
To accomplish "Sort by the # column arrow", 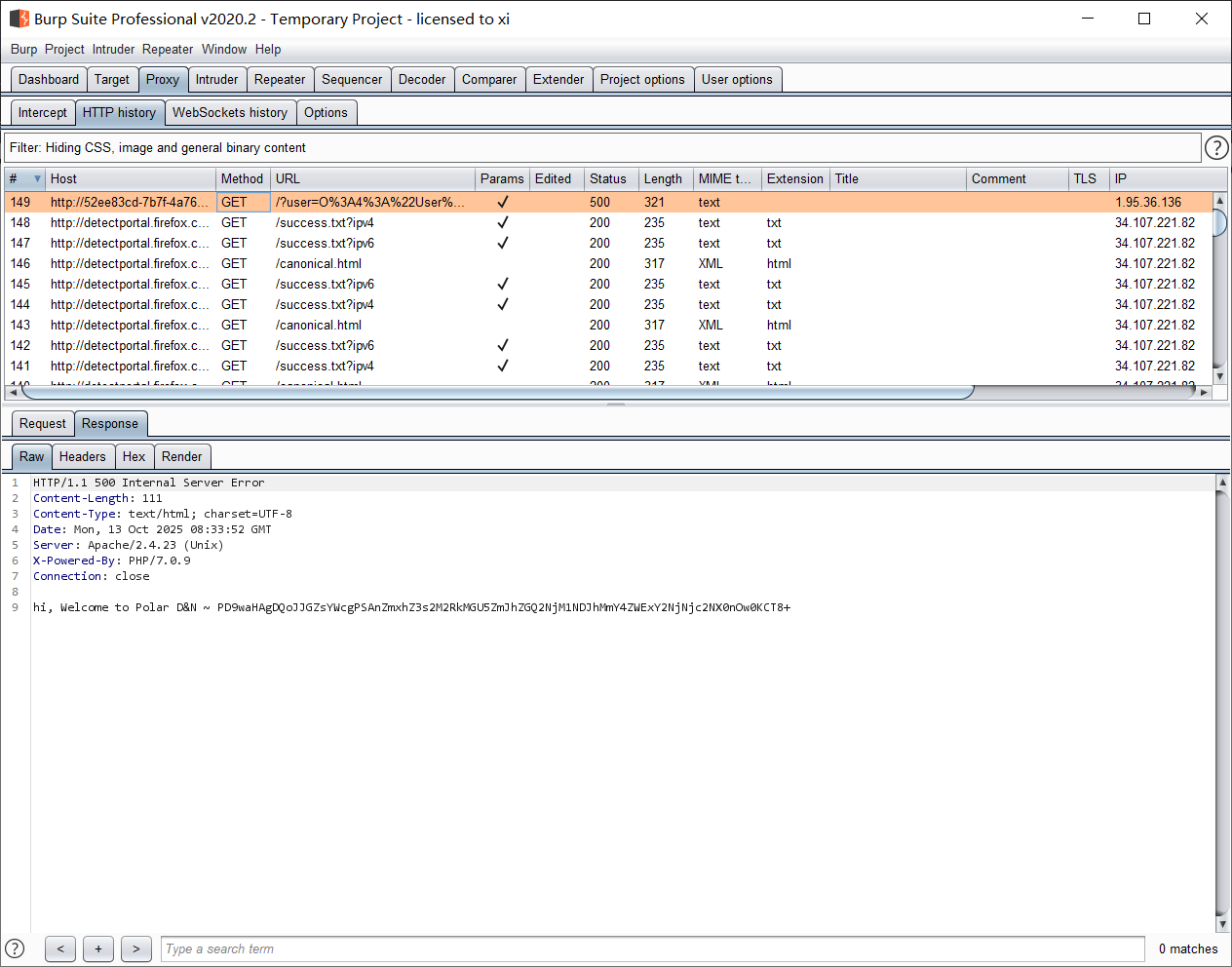I will pos(37,178).
